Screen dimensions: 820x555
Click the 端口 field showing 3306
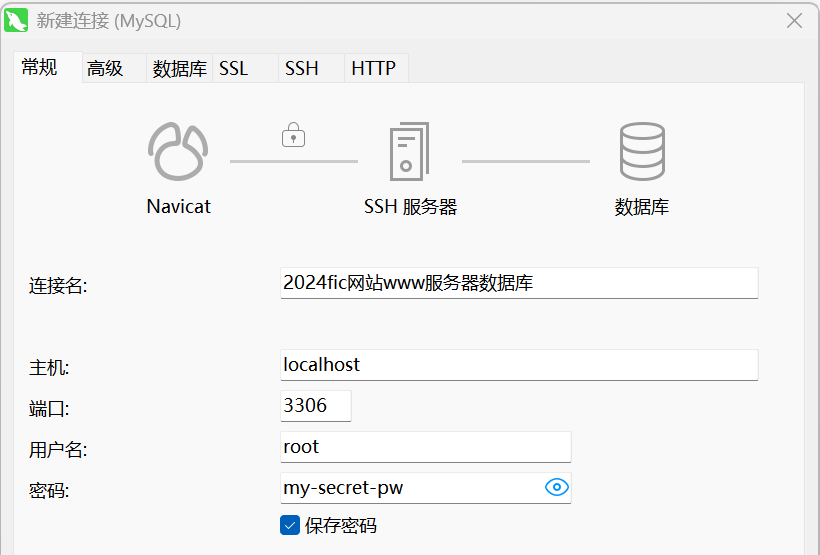click(316, 405)
